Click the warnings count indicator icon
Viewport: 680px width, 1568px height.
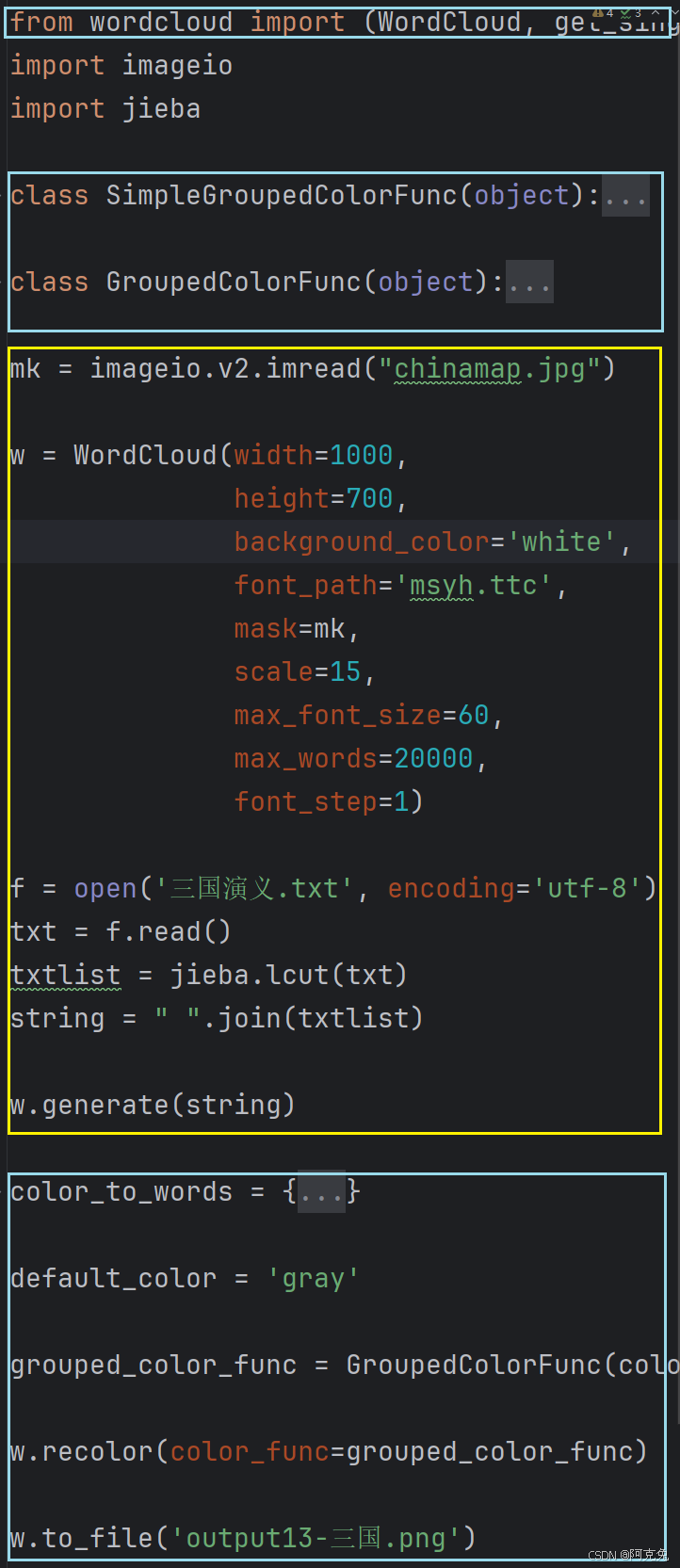click(598, 13)
